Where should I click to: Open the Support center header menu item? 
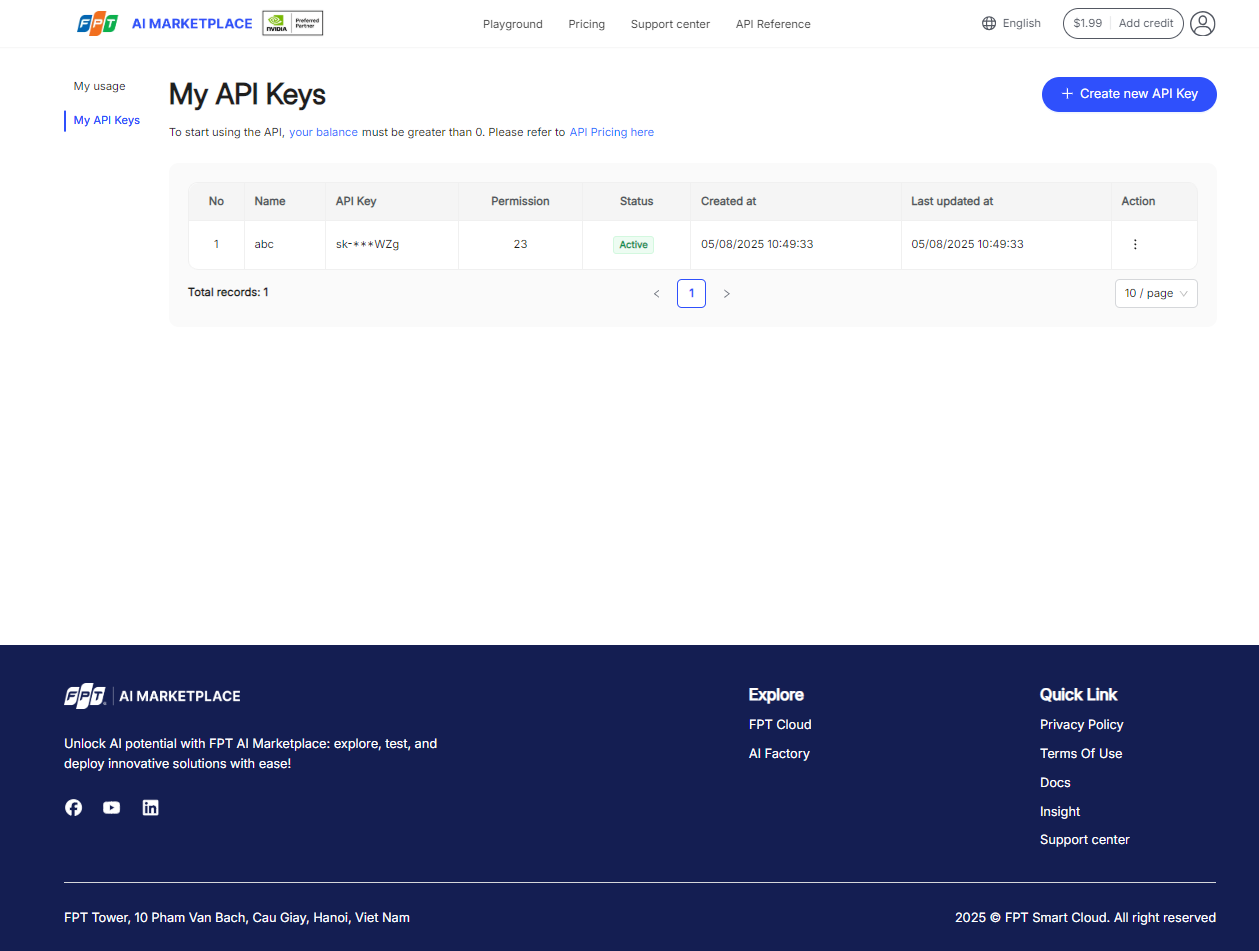(x=670, y=24)
